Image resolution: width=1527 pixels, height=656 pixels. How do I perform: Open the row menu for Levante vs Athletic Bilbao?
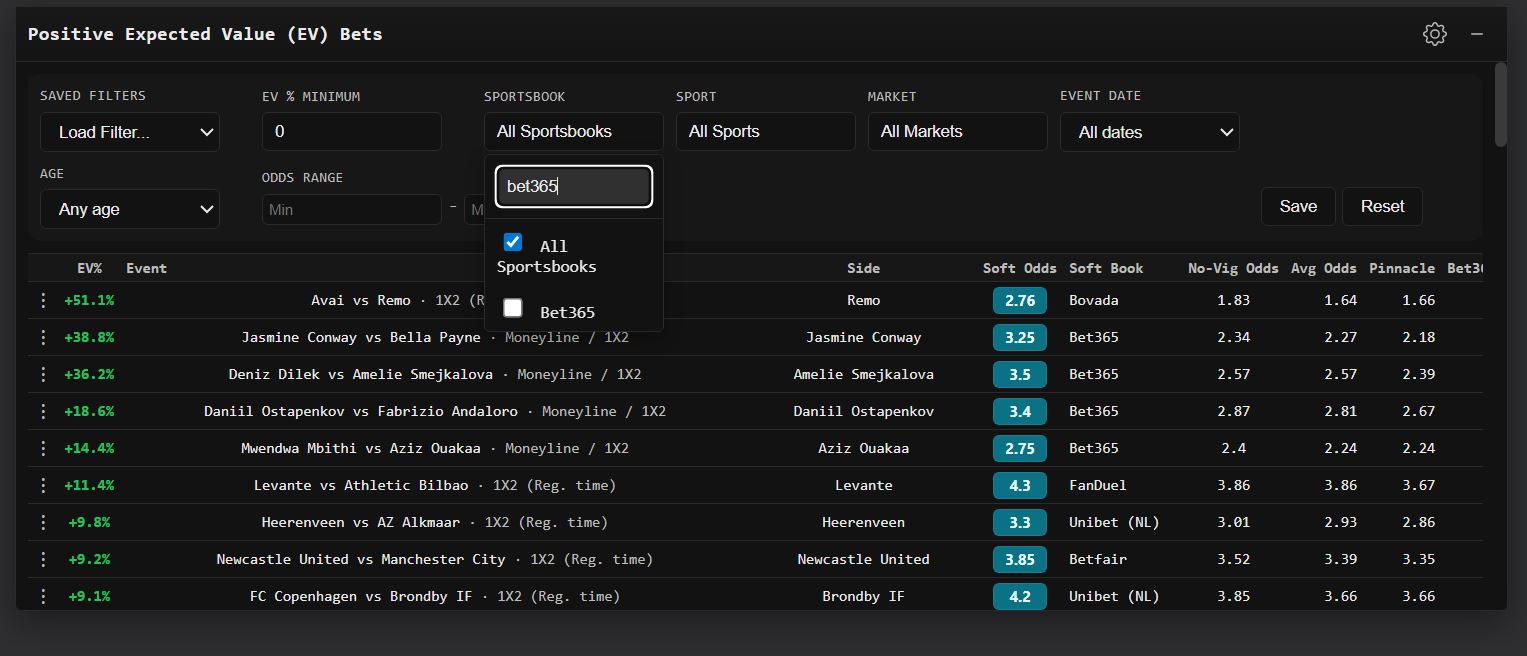[x=41, y=485]
